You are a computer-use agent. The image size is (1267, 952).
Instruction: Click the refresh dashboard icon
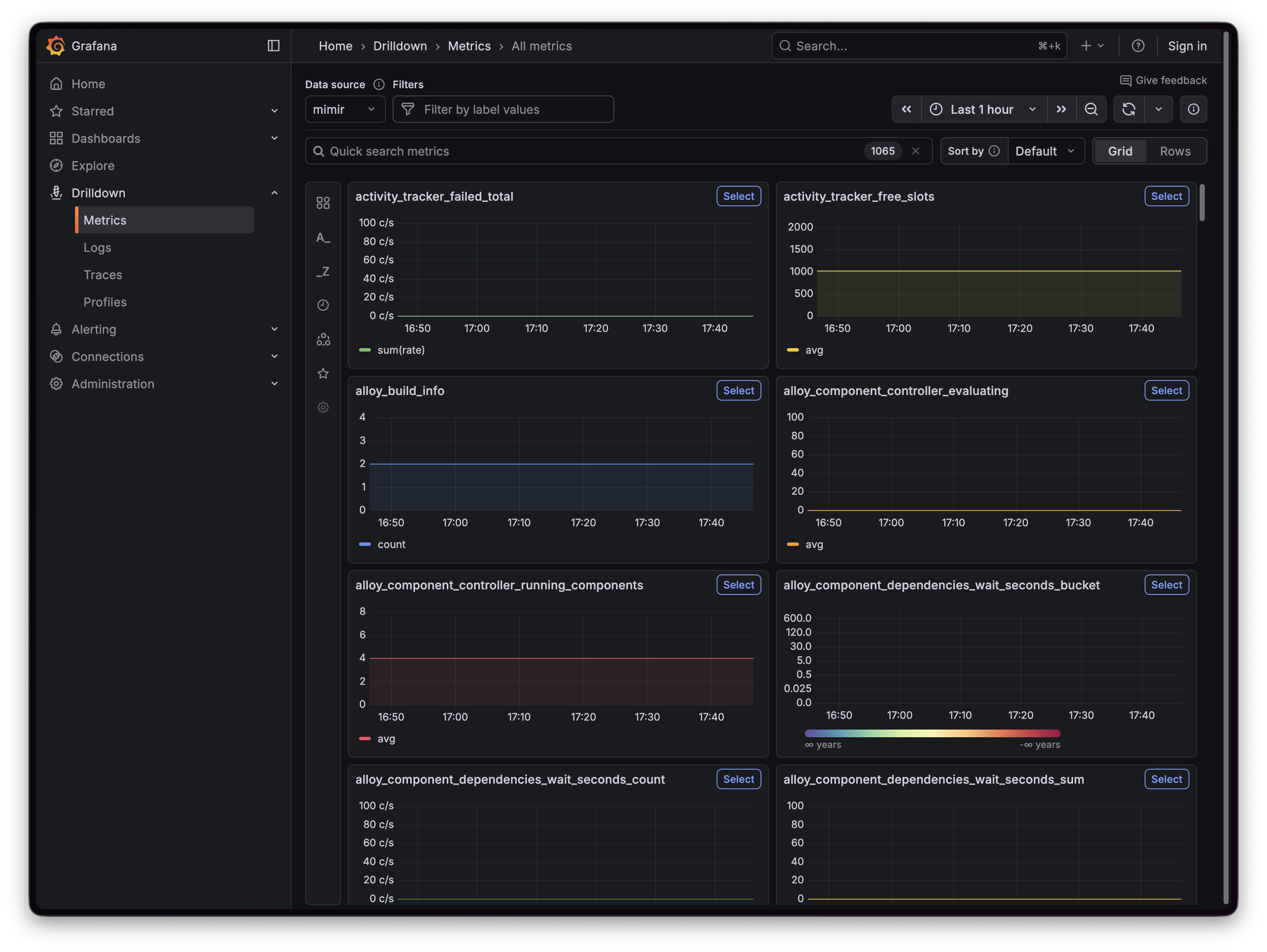click(1128, 110)
